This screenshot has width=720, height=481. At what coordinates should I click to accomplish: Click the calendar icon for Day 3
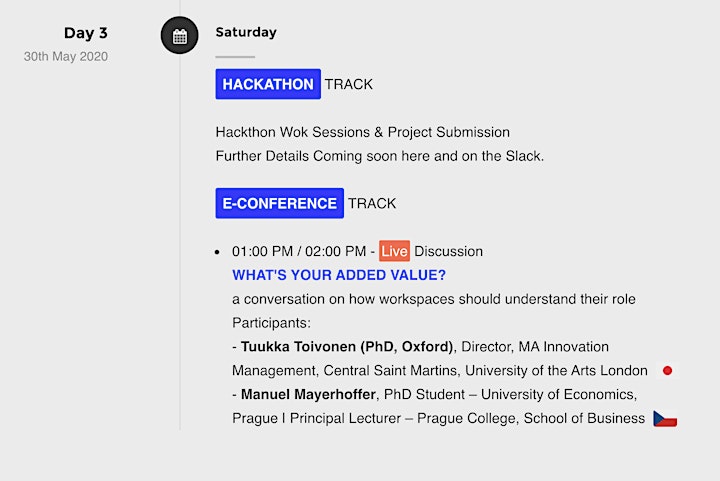coord(180,35)
